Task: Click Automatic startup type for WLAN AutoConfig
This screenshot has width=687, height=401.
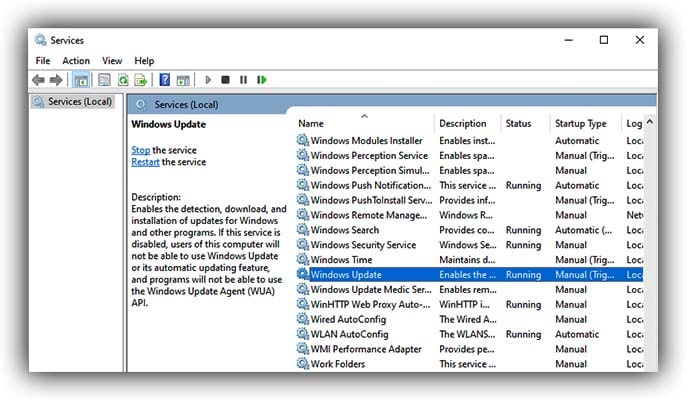Action: [577, 334]
